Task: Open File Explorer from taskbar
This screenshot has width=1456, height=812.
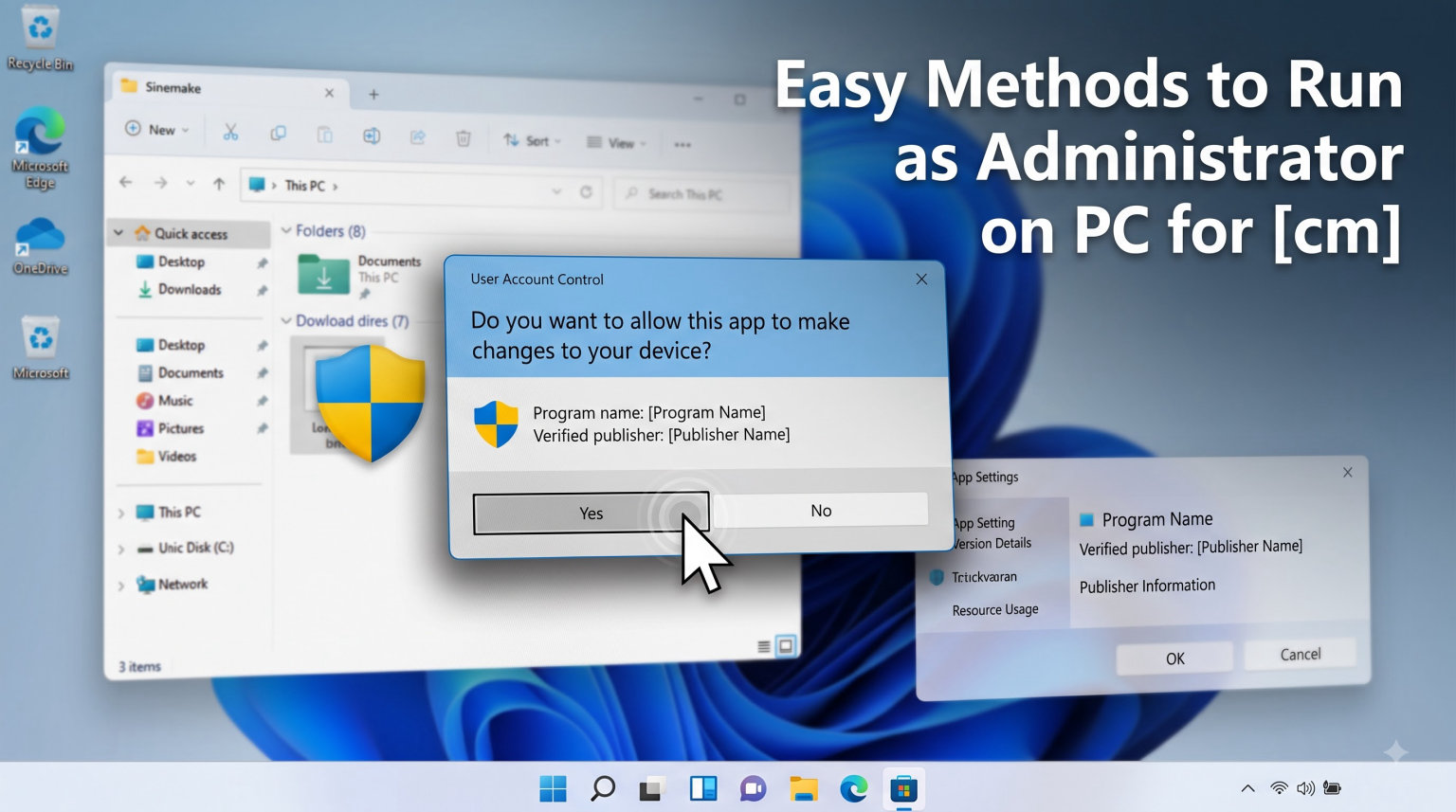Action: tap(804, 788)
